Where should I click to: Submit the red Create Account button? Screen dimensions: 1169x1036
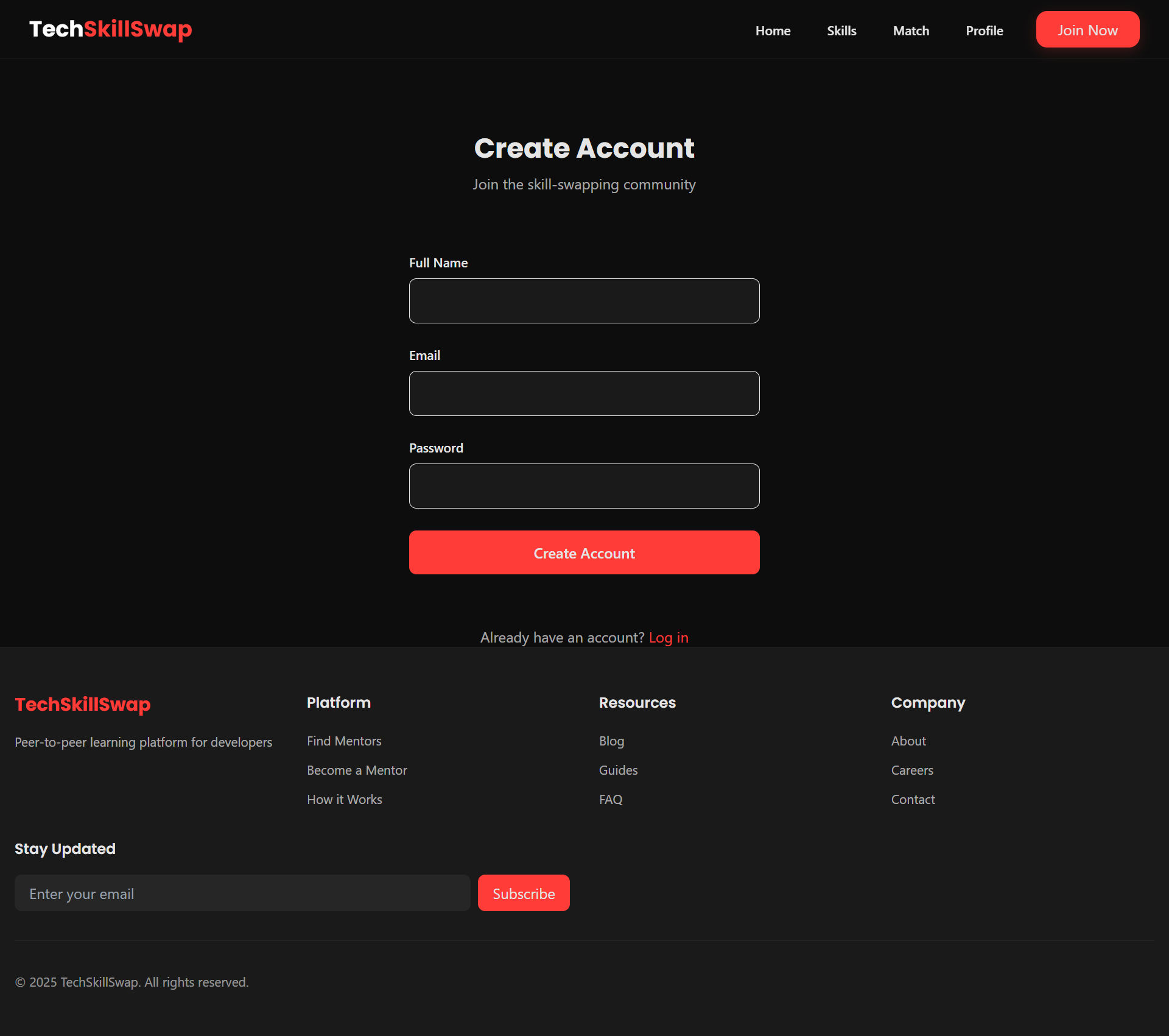(584, 552)
